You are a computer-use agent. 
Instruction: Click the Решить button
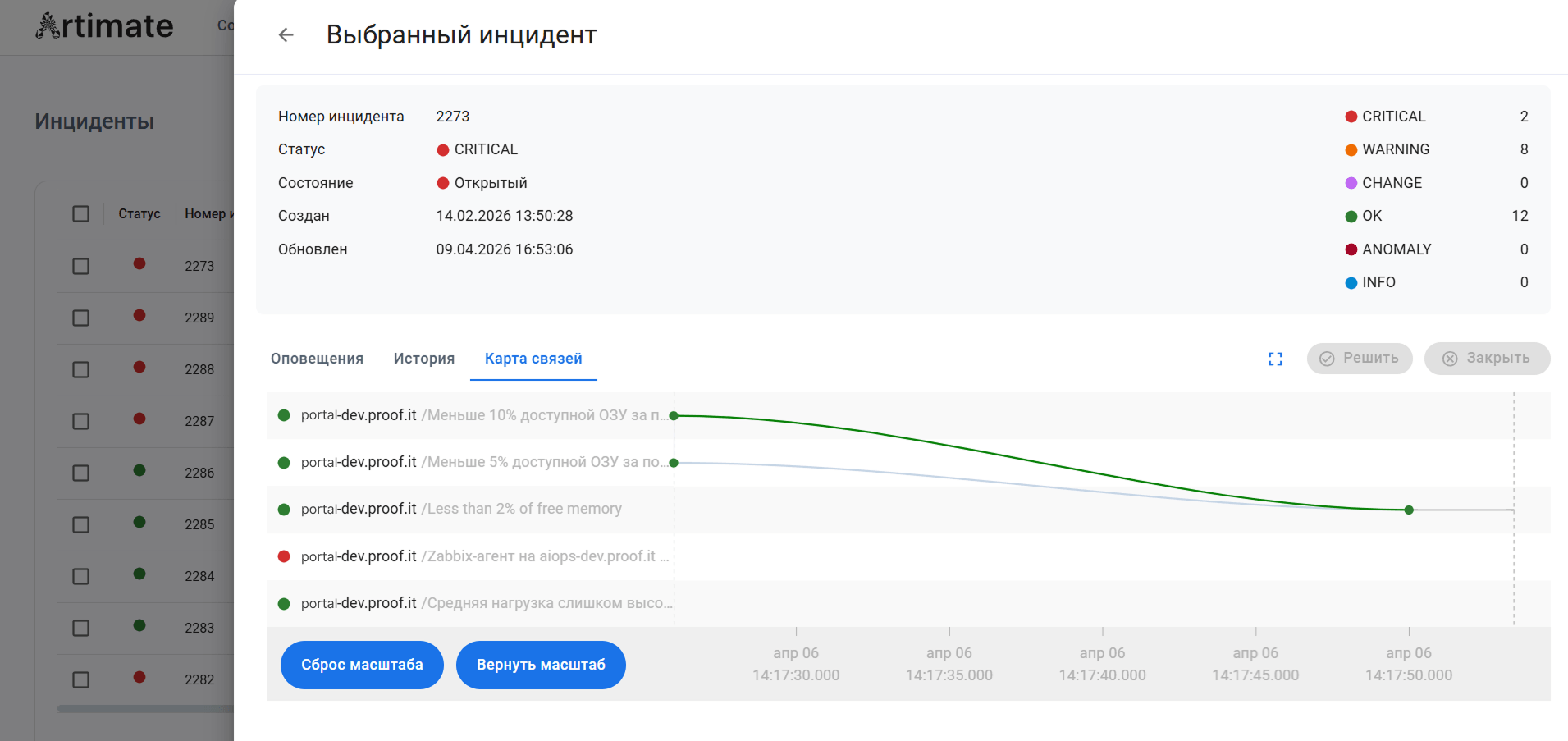point(1359,359)
